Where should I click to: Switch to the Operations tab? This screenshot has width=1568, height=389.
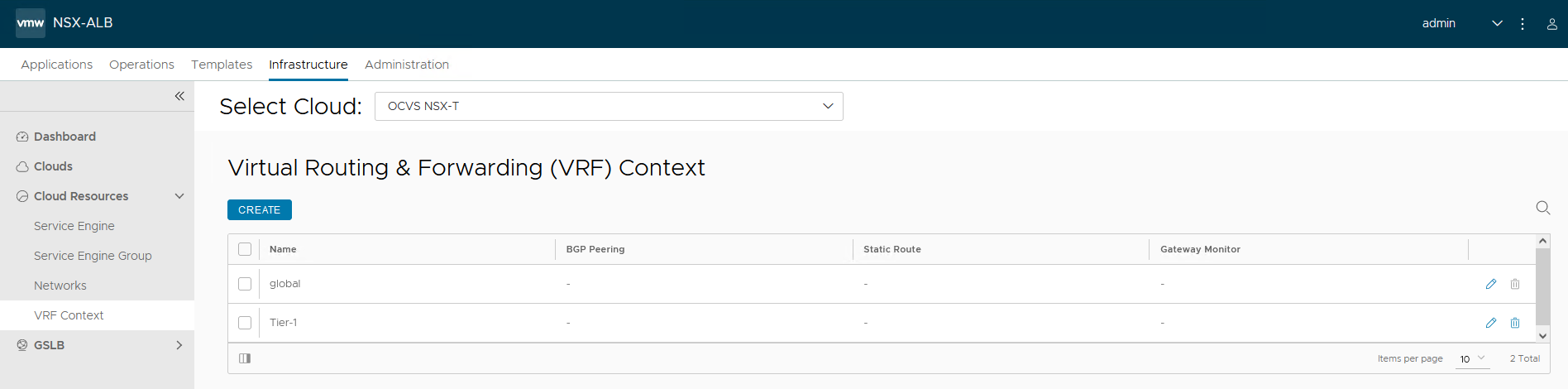(x=141, y=65)
